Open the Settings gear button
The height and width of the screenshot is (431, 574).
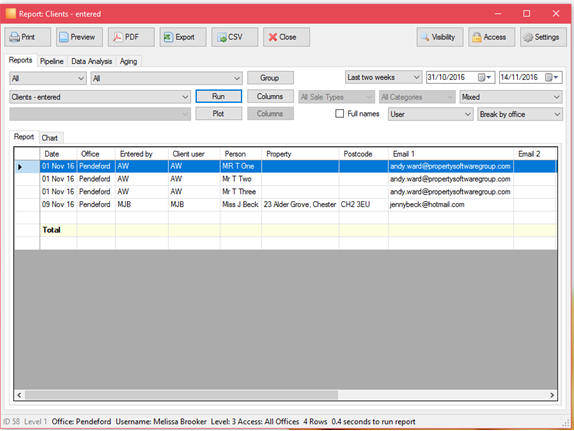coord(543,37)
